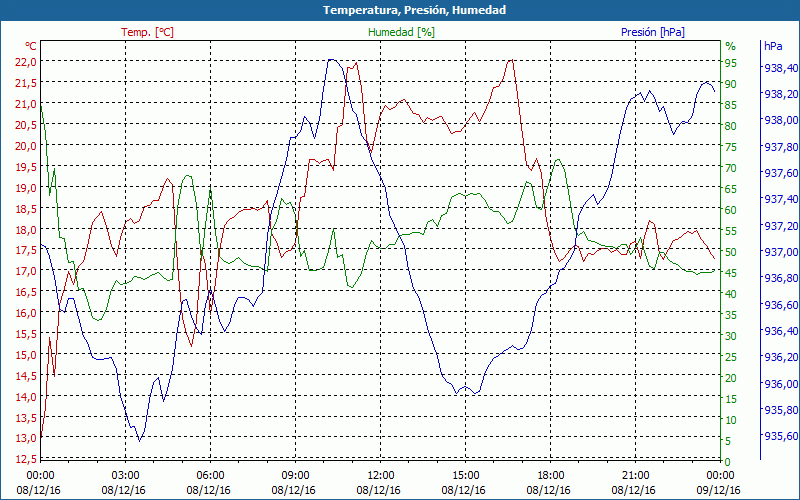Click the '938,20' pressure axis value
The image size is (800, 500).
coord(781,94)
